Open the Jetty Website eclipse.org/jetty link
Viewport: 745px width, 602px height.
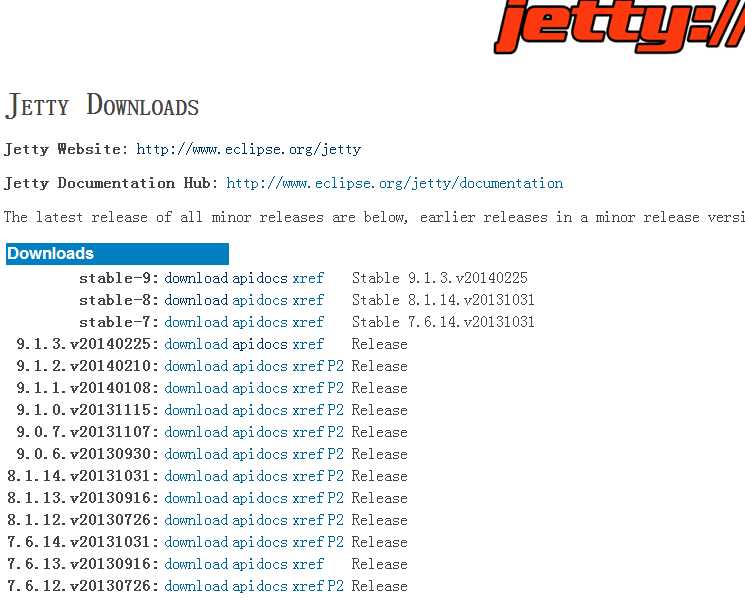pos(248,149)
